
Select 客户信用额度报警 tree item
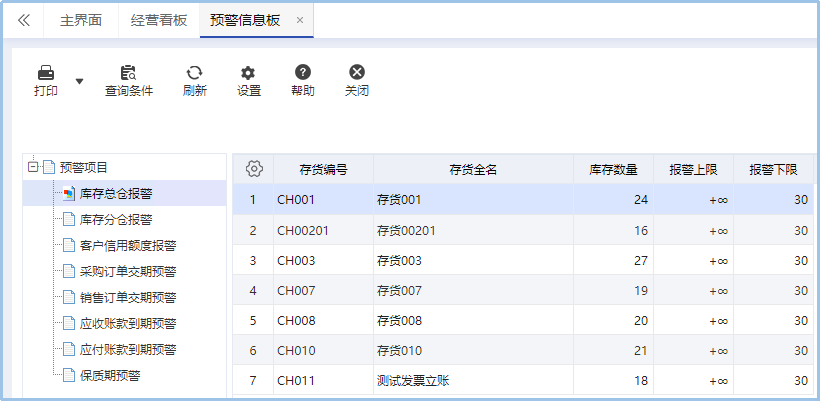pyautogui.click(x=128, y=245)
